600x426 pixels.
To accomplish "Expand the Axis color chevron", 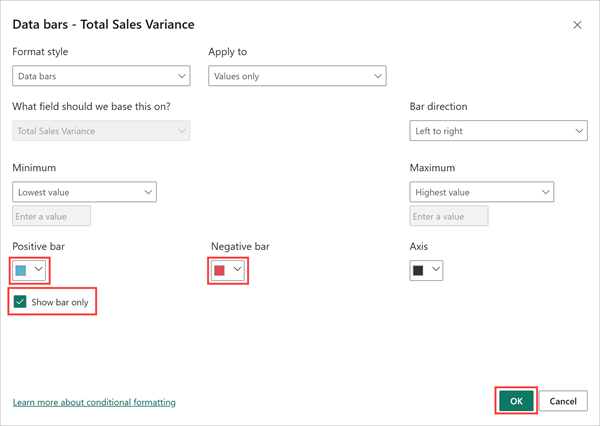I will [436, 270].
